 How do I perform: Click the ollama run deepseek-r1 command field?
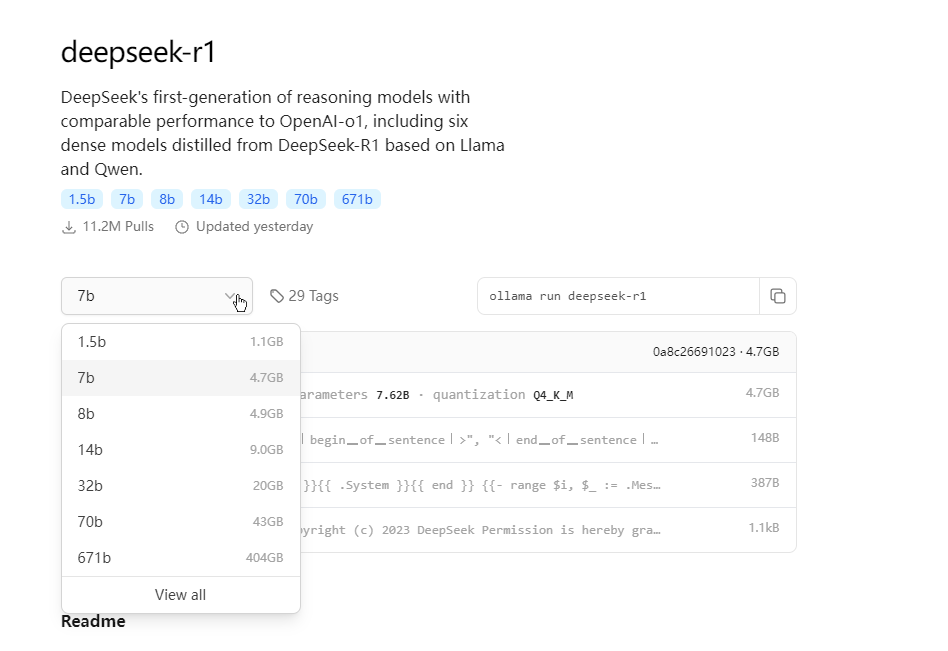[x=618, y=296]
